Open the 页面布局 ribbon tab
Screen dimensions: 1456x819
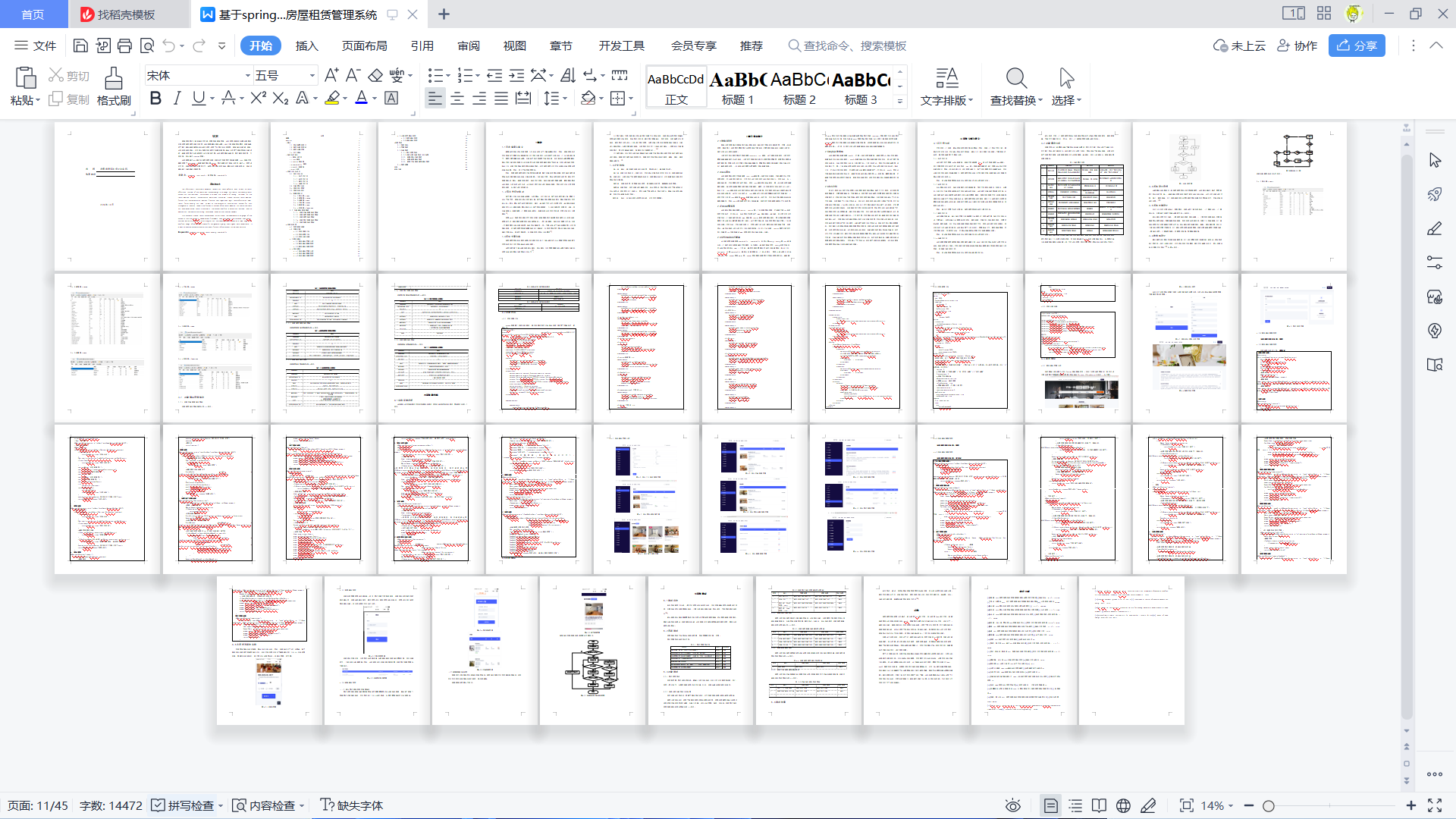coord(364,46)
